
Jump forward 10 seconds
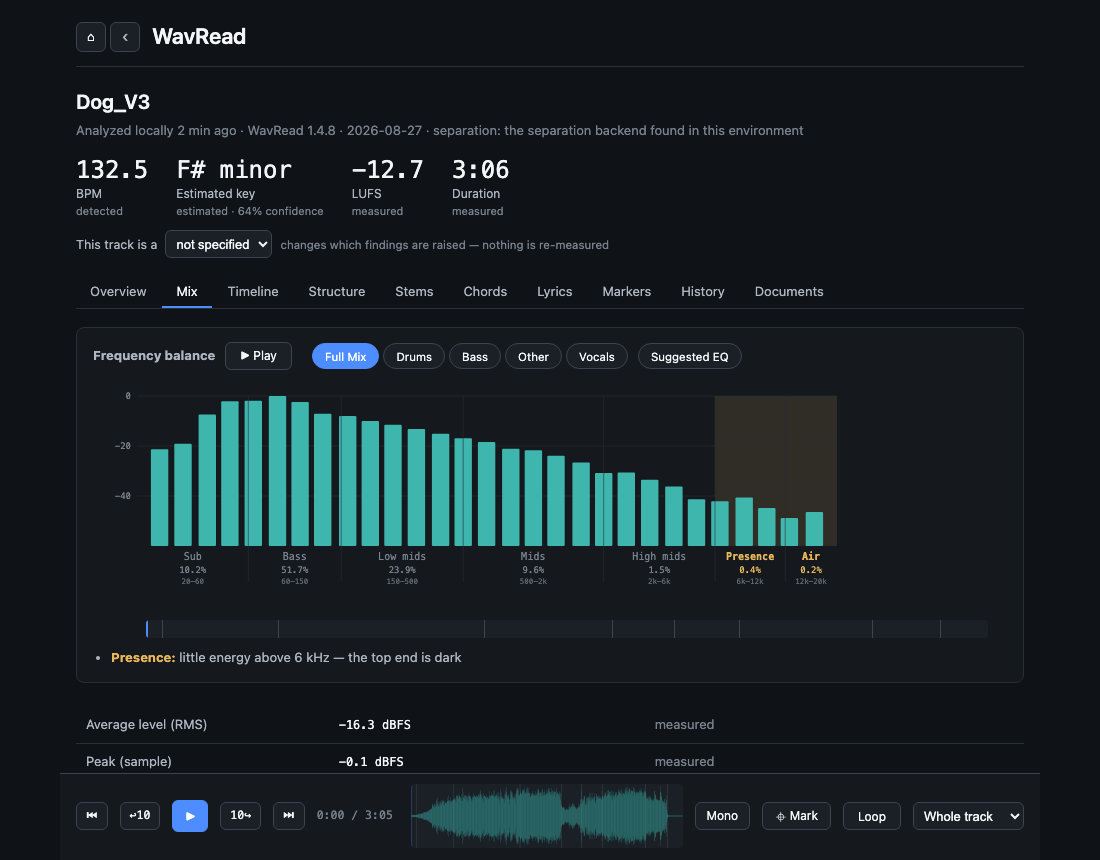(241, 816)
